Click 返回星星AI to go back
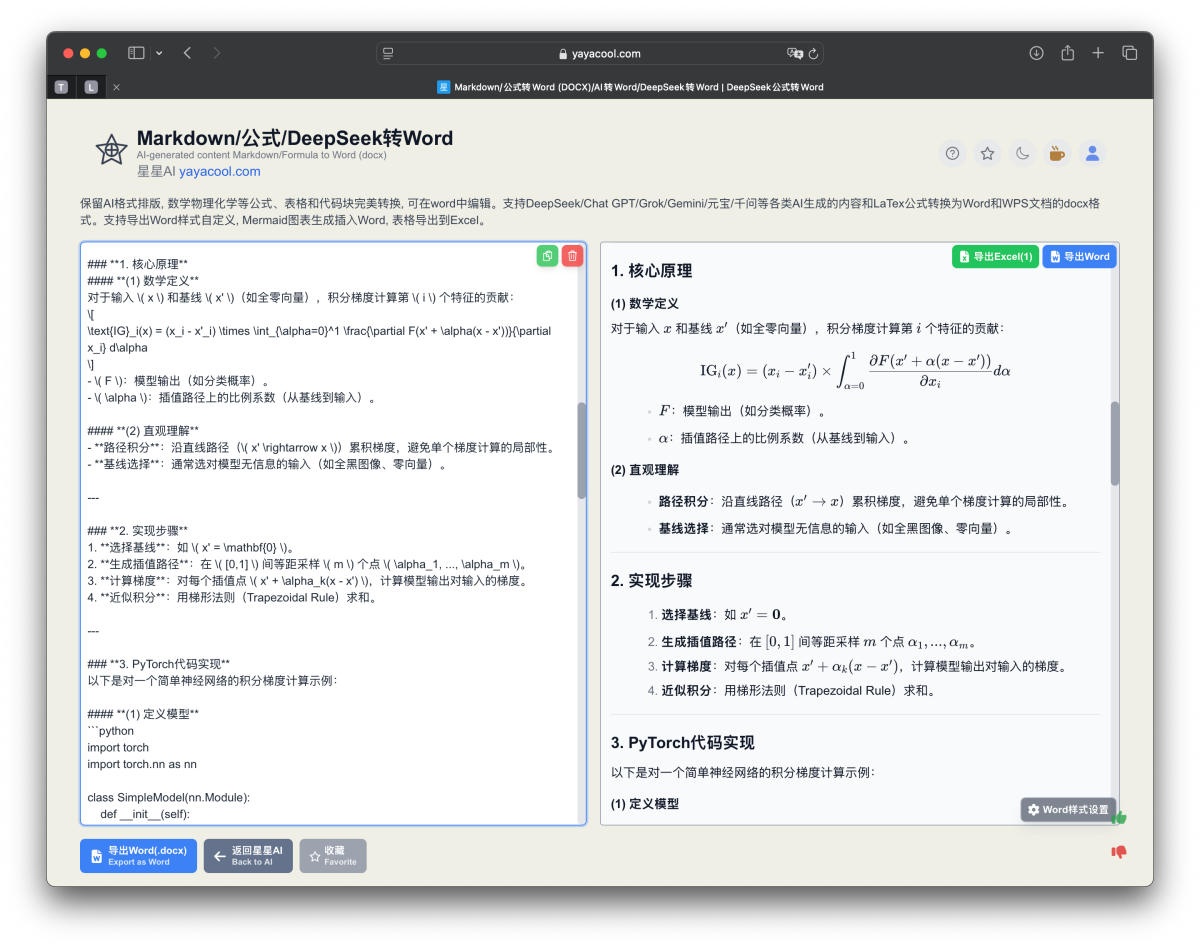This screenshot has width=1200, height=948. [x=247, y=855]
